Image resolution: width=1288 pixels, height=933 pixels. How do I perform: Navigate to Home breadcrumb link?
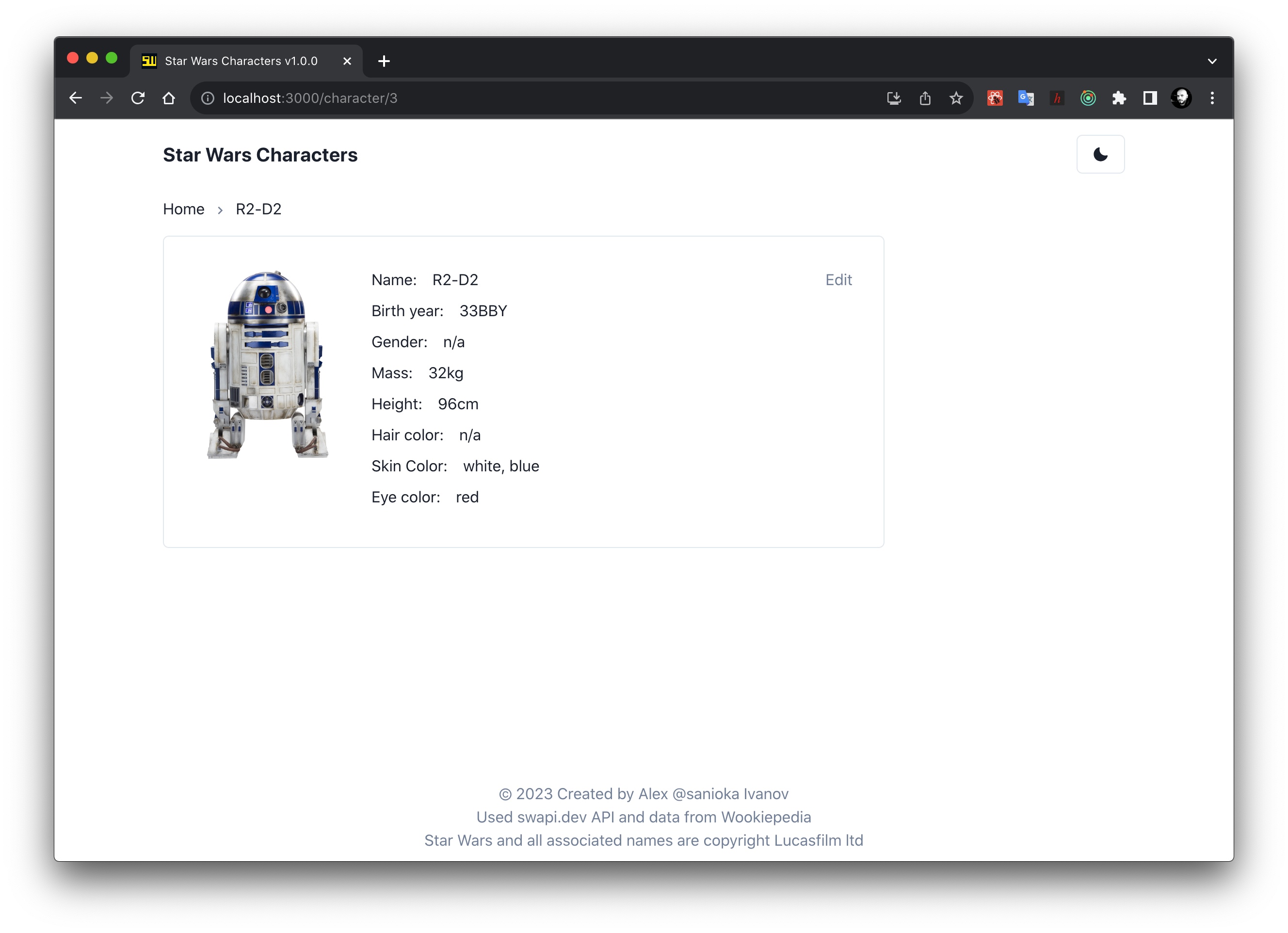(x=183, y=209)
